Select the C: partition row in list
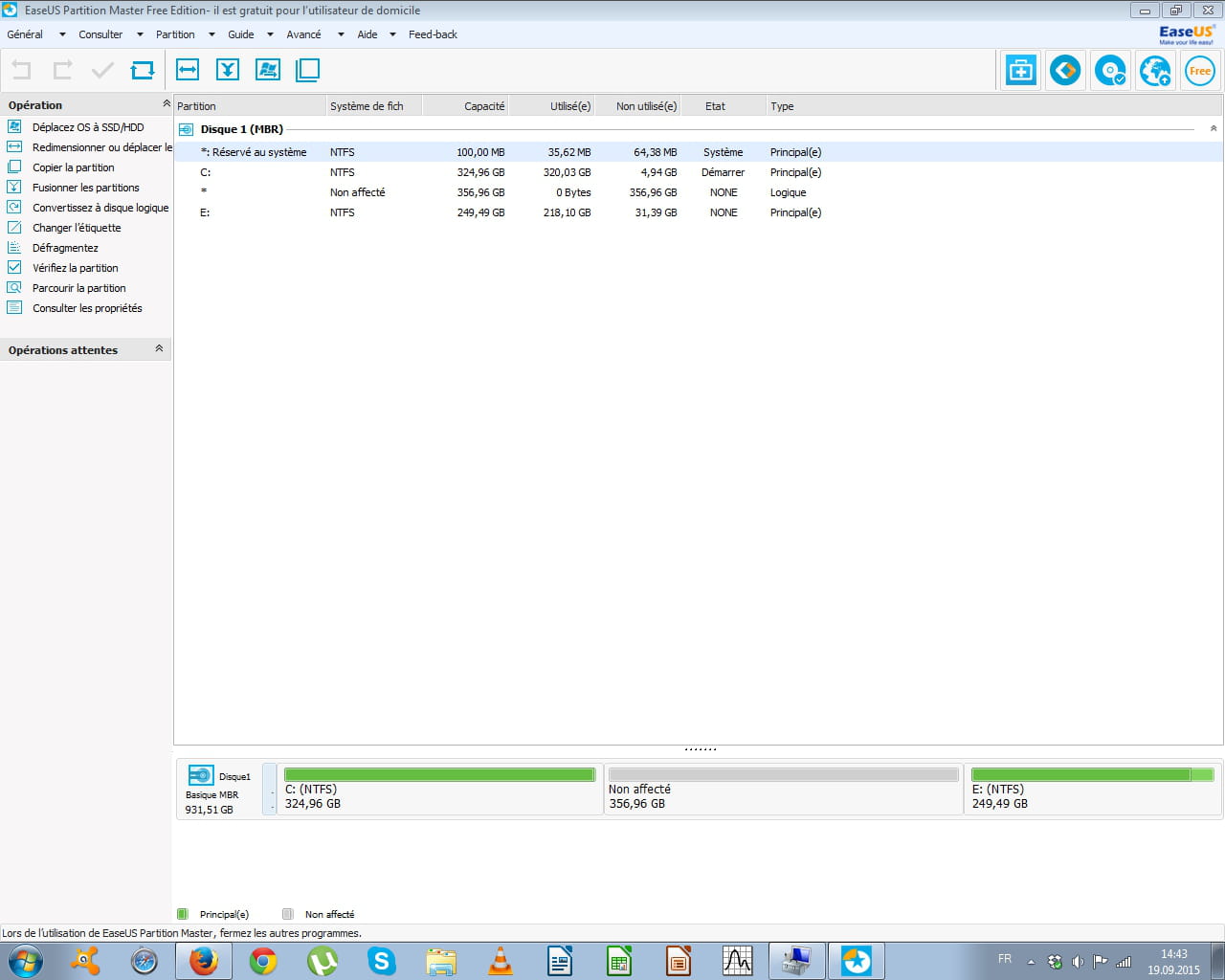 (698, 172)
